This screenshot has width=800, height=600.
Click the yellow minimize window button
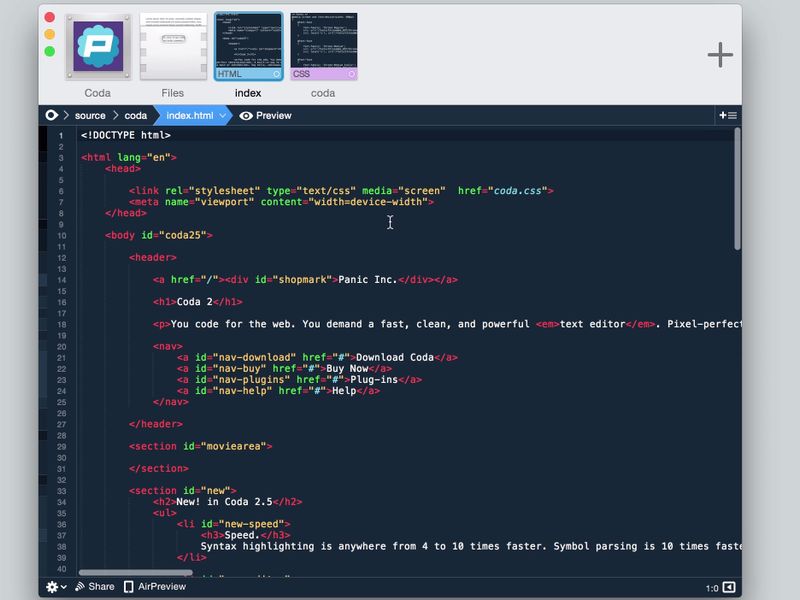tap(49, 34)
